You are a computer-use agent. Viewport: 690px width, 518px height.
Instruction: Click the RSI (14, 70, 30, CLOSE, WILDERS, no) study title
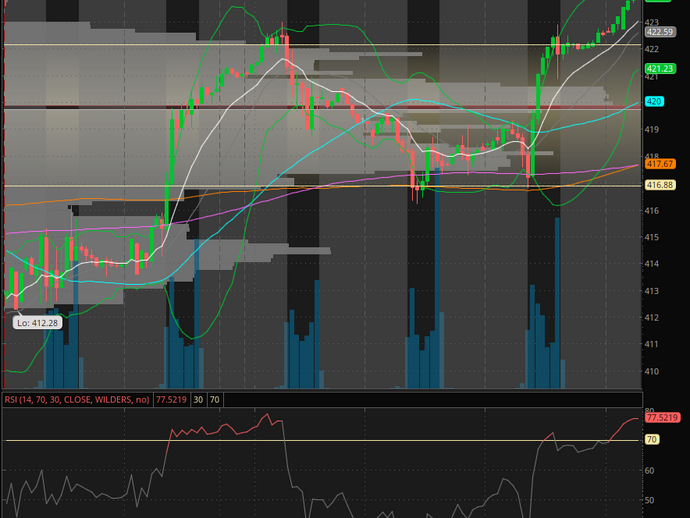[77, 400]
